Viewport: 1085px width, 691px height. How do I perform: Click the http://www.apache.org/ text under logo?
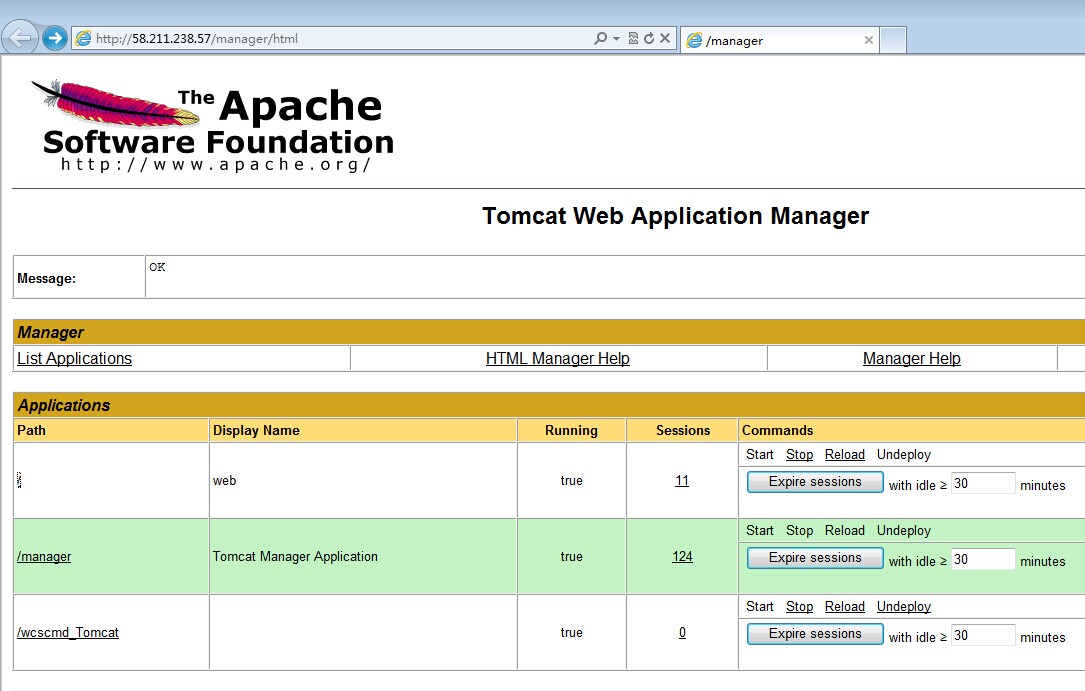(x=216, y=165)
